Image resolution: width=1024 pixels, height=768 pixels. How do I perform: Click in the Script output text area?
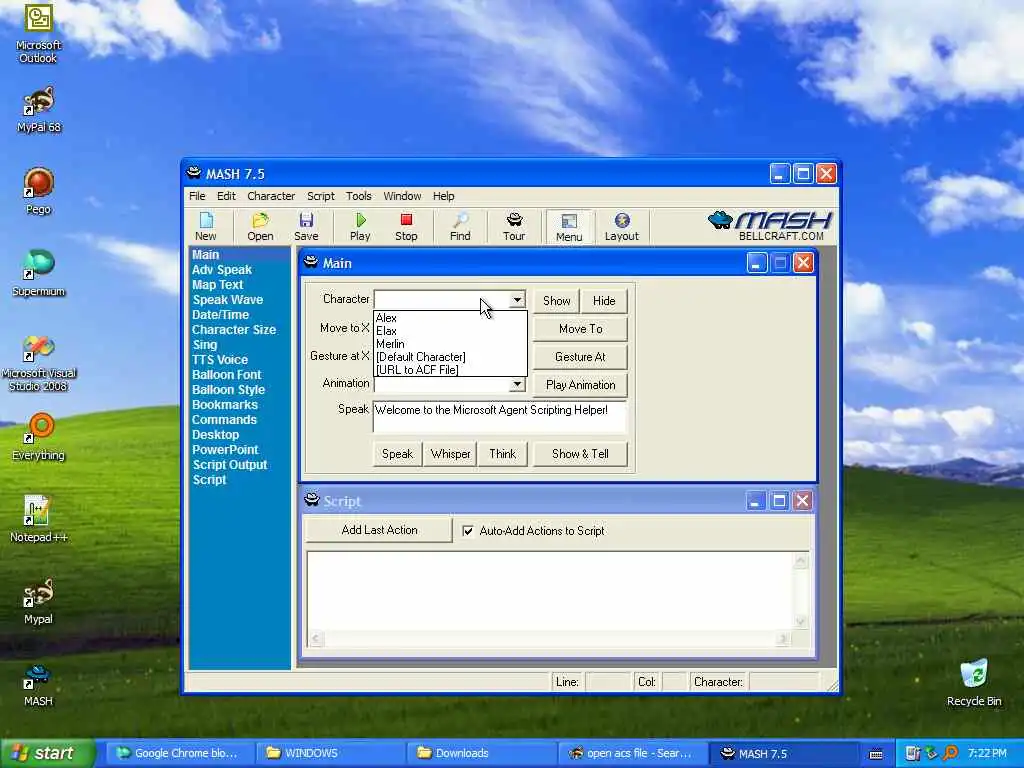point(551,590)
